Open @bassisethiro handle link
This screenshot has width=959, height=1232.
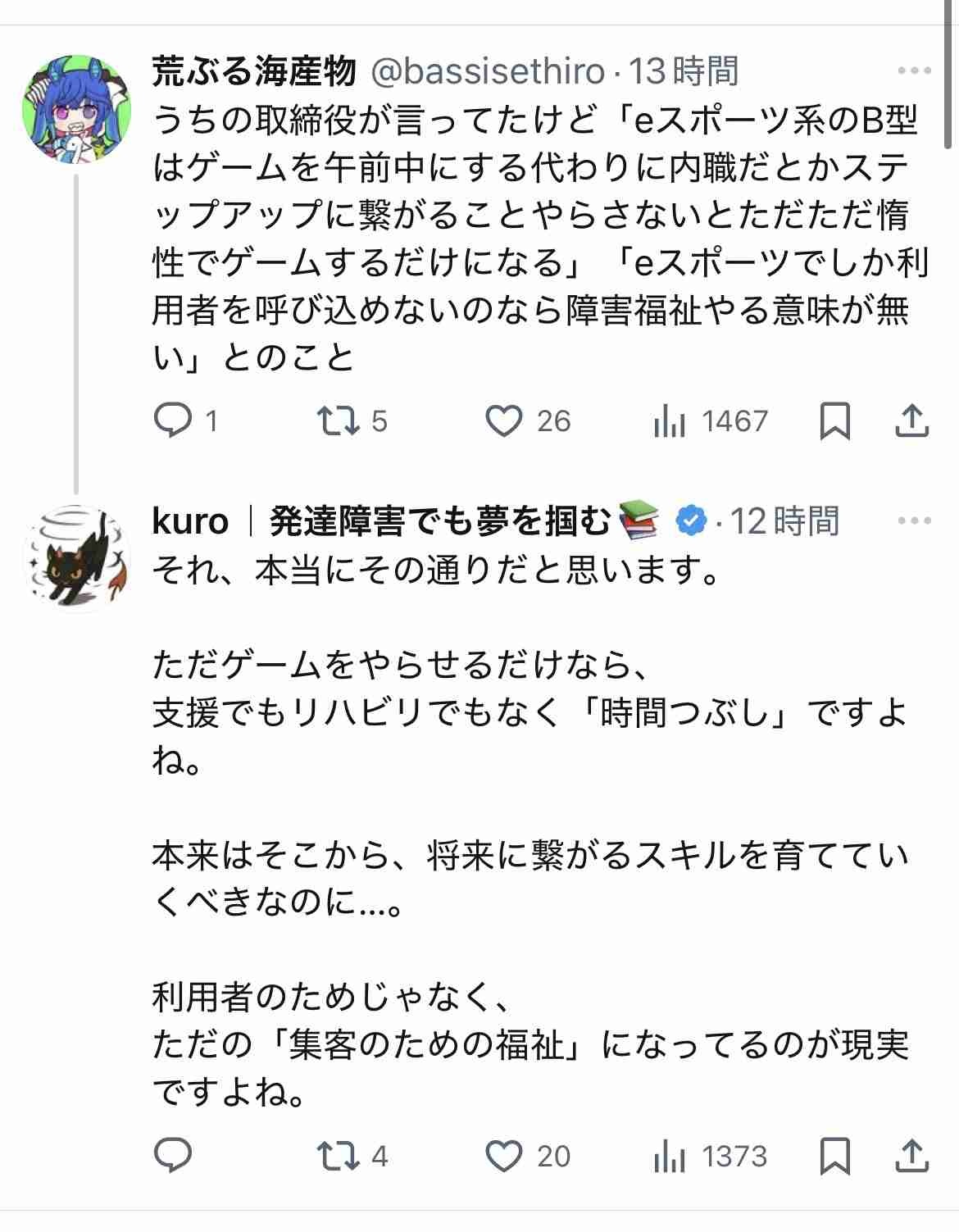pyautogui.click(x=489, y=71)
